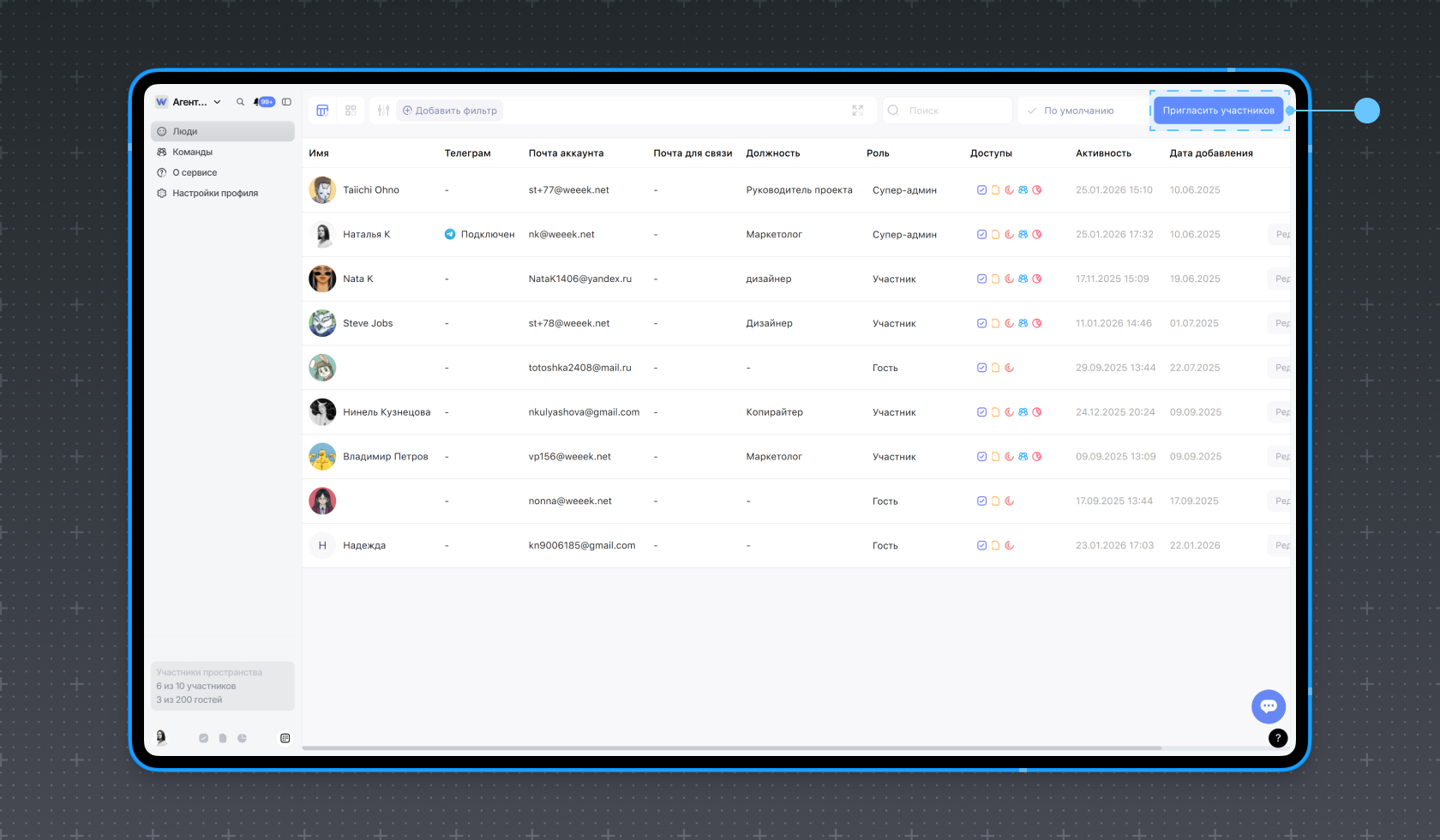The height and width of the screenshot is (840, 1440).
Task: Open the filter settings sliders icon
Action: click(383, 111)
